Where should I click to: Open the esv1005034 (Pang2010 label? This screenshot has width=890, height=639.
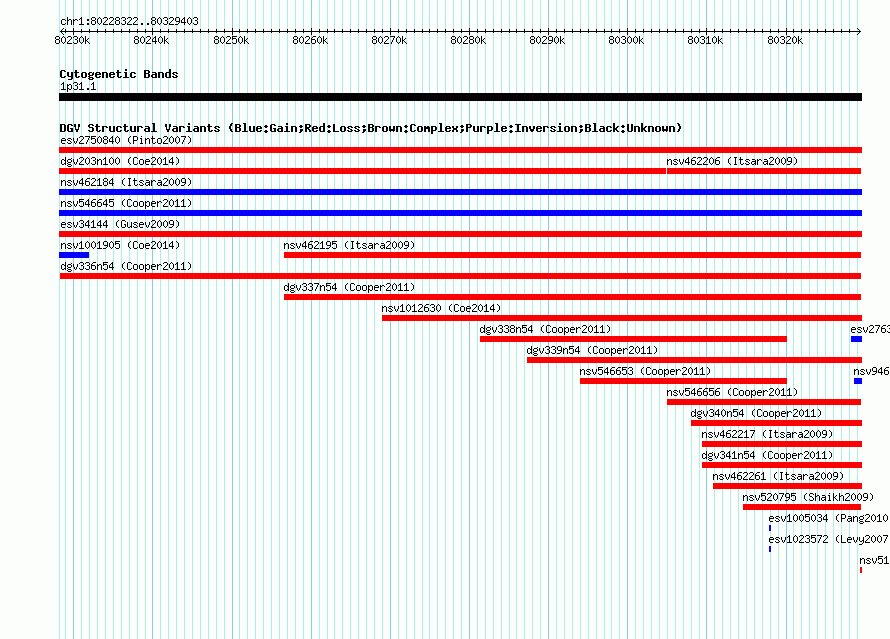828,518
